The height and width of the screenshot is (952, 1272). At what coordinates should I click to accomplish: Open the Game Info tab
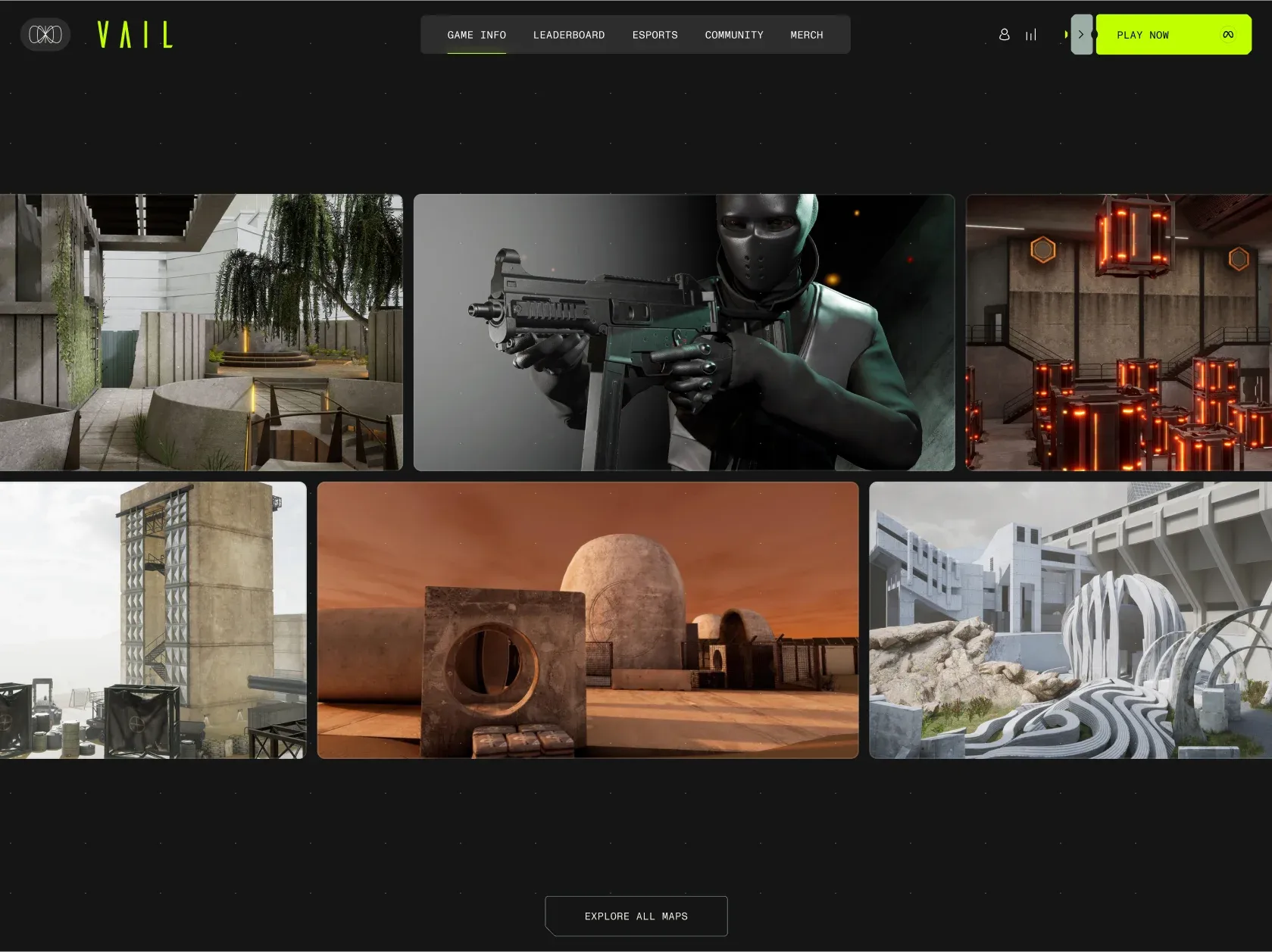point(477,35)
